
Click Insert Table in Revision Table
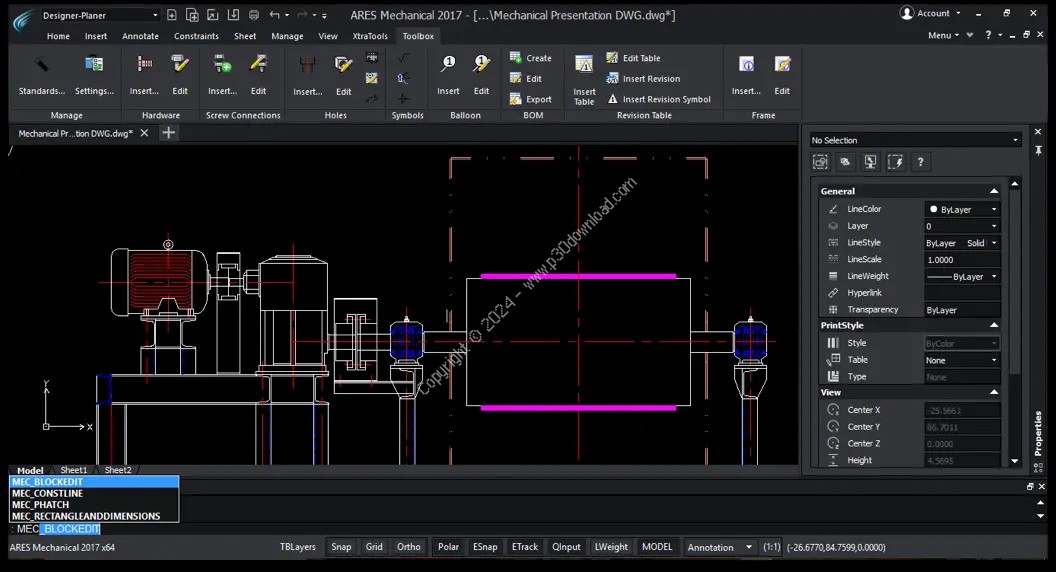click(584, 80)
